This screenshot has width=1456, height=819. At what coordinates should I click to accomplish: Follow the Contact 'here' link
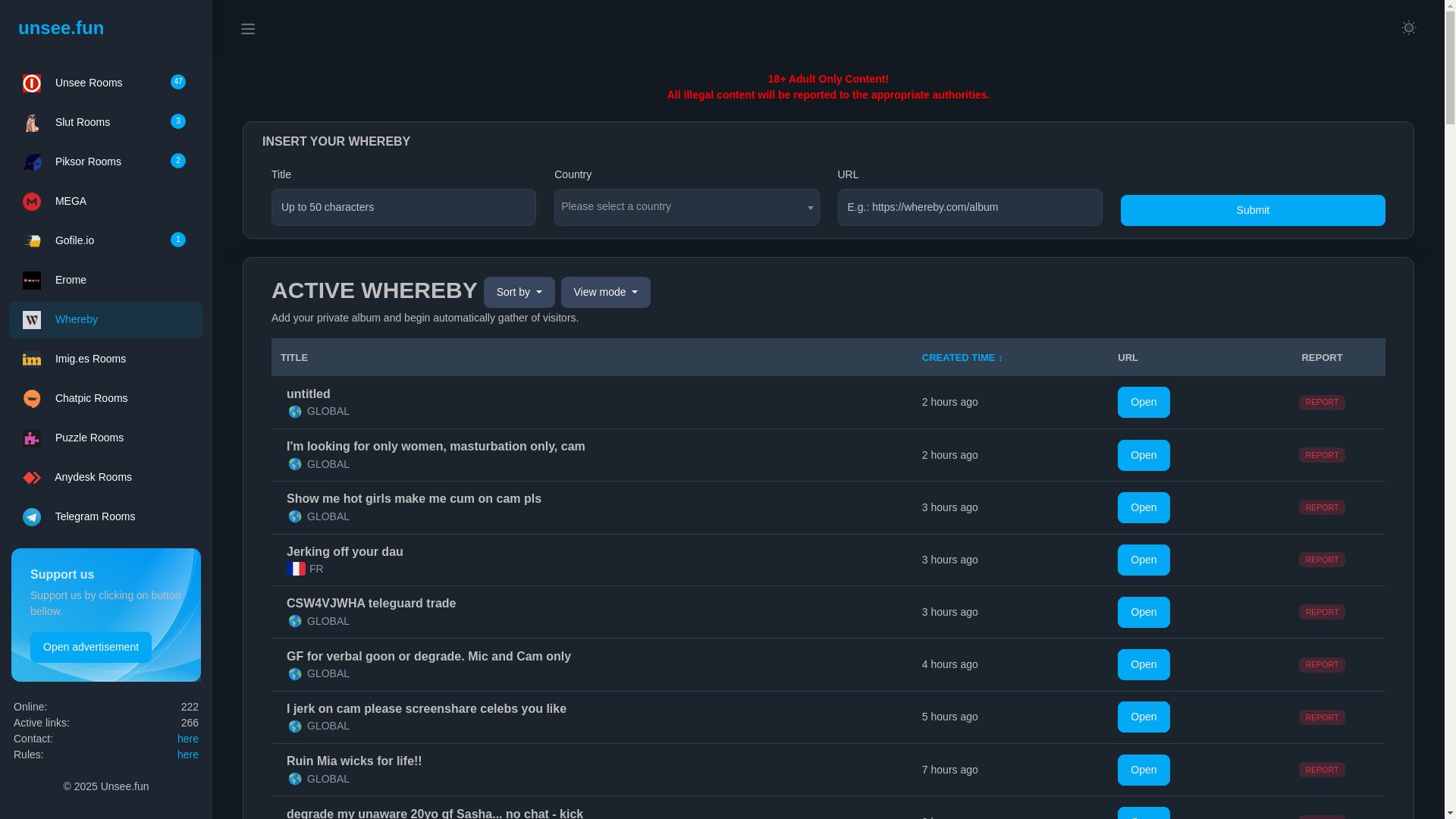pos(187,739)
